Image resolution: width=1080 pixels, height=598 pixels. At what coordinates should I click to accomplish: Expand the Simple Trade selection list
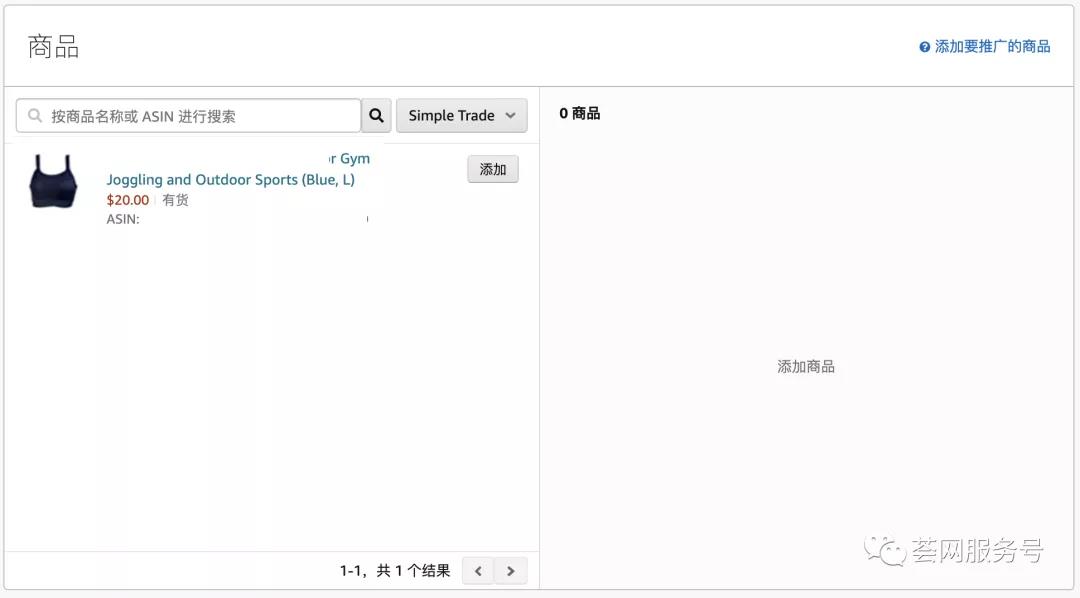click(461, 115)
